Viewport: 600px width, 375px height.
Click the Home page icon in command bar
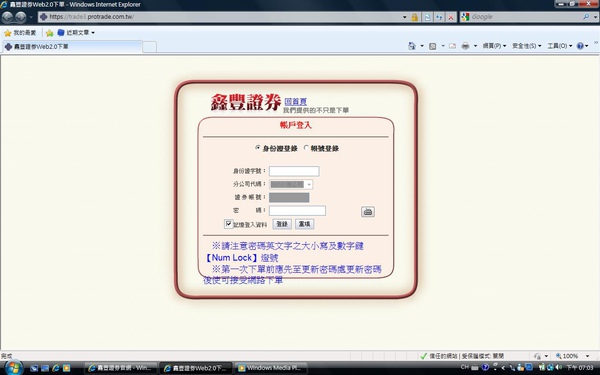point(412,46)
